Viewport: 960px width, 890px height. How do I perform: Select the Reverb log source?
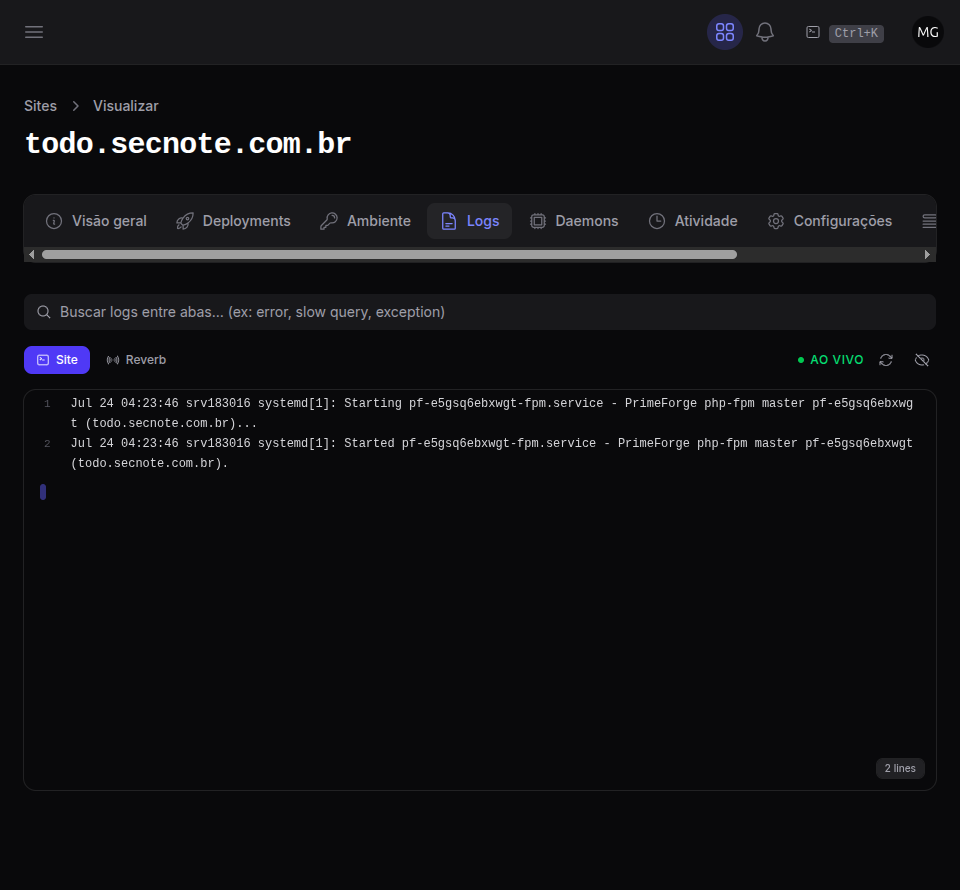point(136,360)
